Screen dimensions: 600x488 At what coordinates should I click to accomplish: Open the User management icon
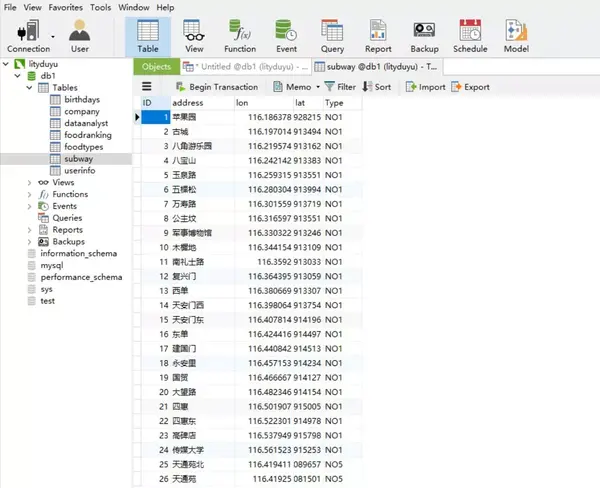pos(80,36)
